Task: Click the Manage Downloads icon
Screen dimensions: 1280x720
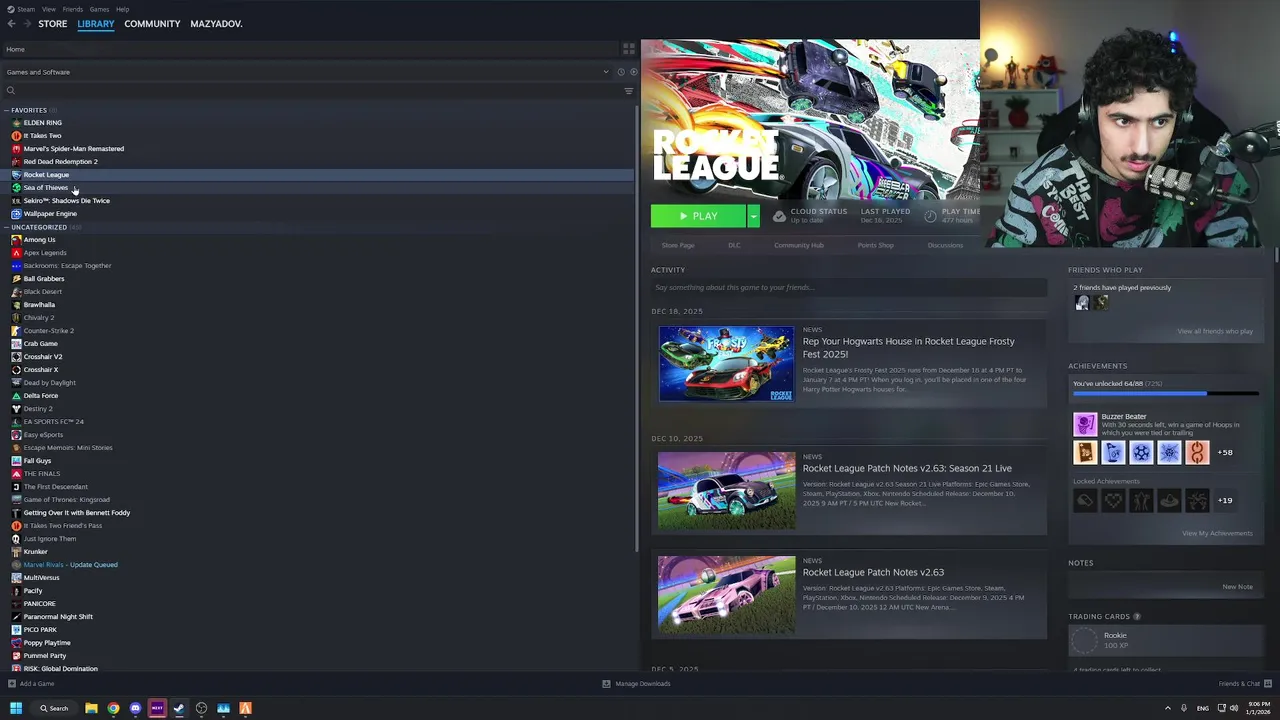Action: (606, 684)
